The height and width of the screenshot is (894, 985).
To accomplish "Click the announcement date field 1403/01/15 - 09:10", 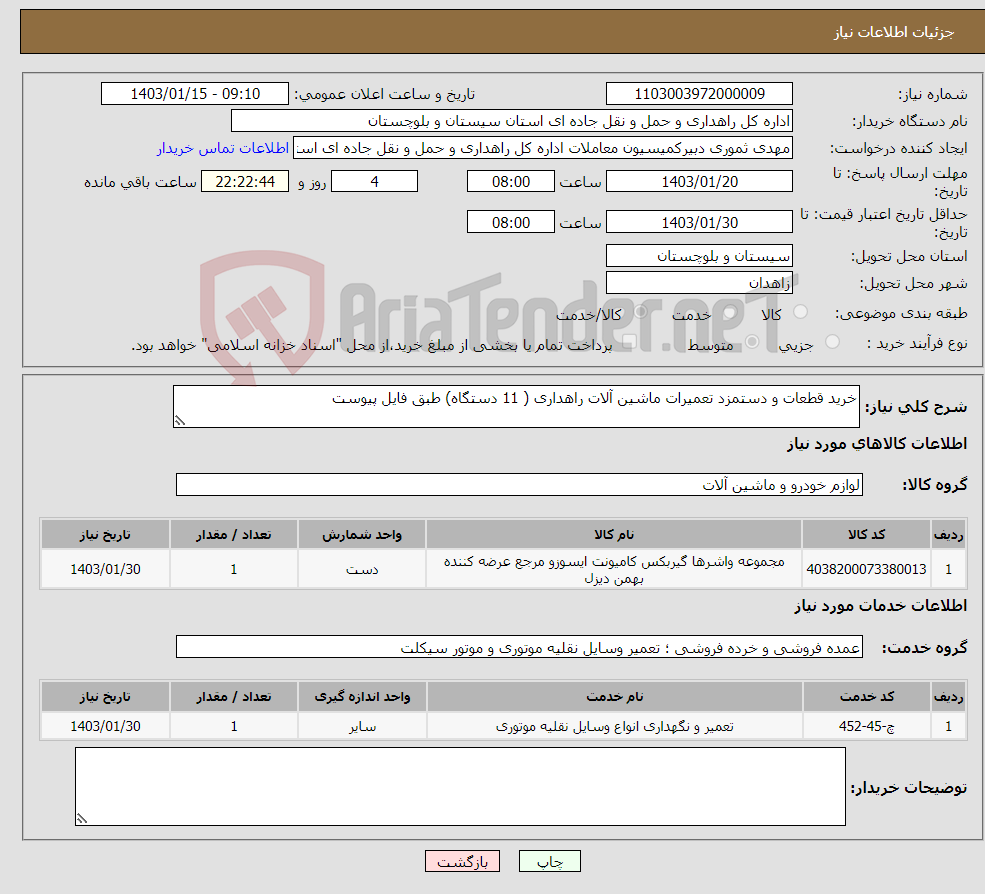I will (x=195, y=94).
